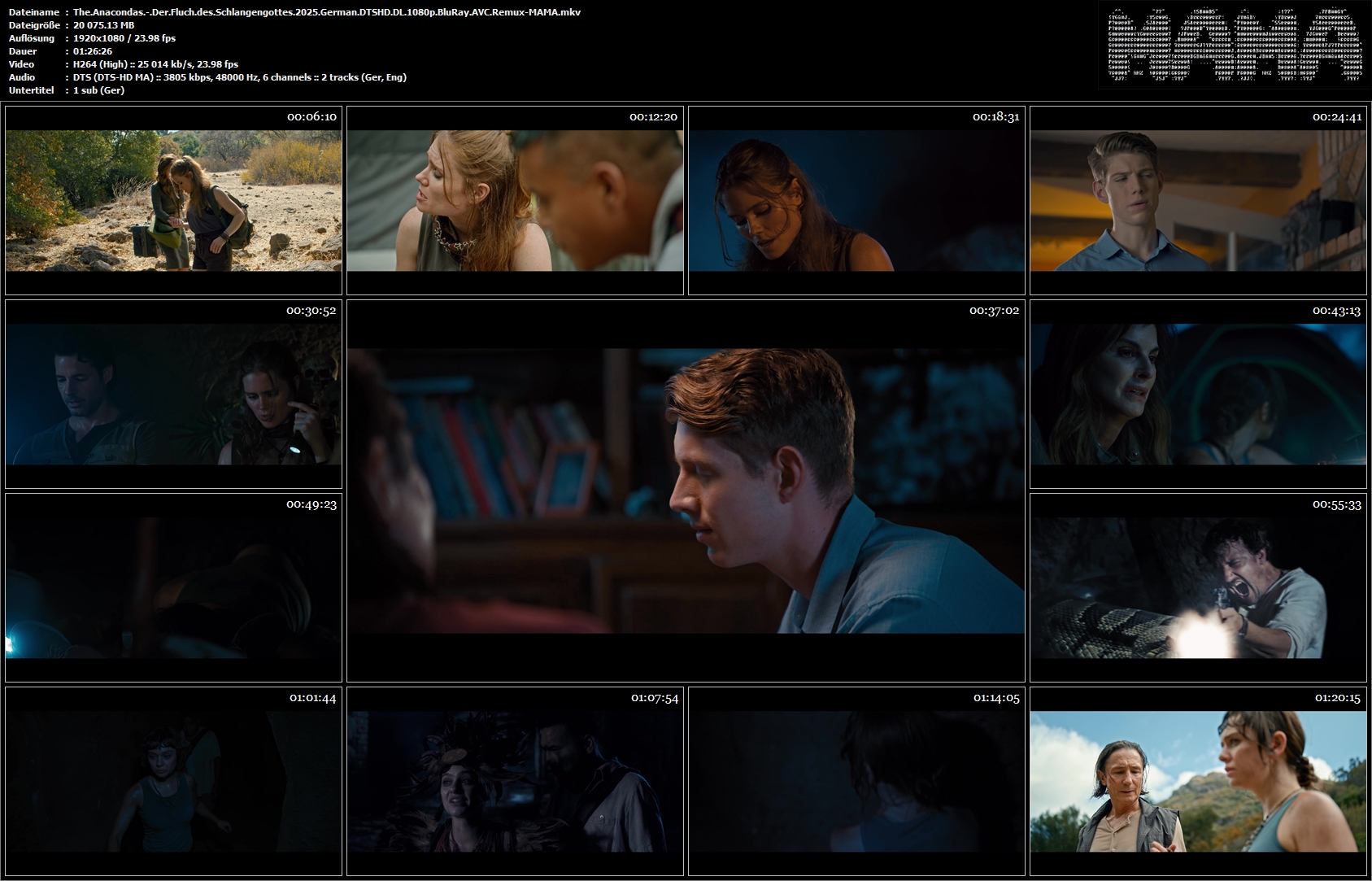This screenshot has height=881, width=1372.
Task: Select the thumbnail timestamped 01:01:44
Action: click(173, 781)
